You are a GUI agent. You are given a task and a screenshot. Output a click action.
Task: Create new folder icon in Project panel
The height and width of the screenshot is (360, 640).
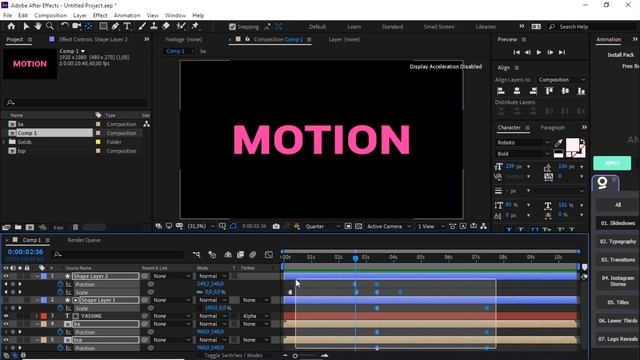(x=18, y=227)
